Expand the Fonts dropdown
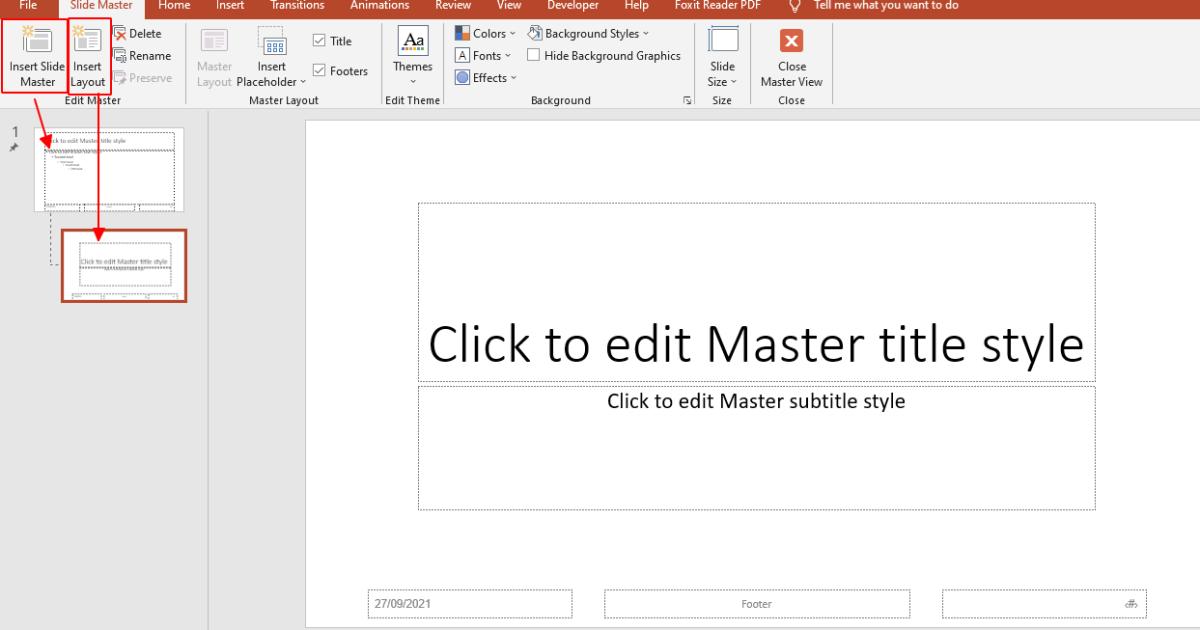 (x=484, y=56)
